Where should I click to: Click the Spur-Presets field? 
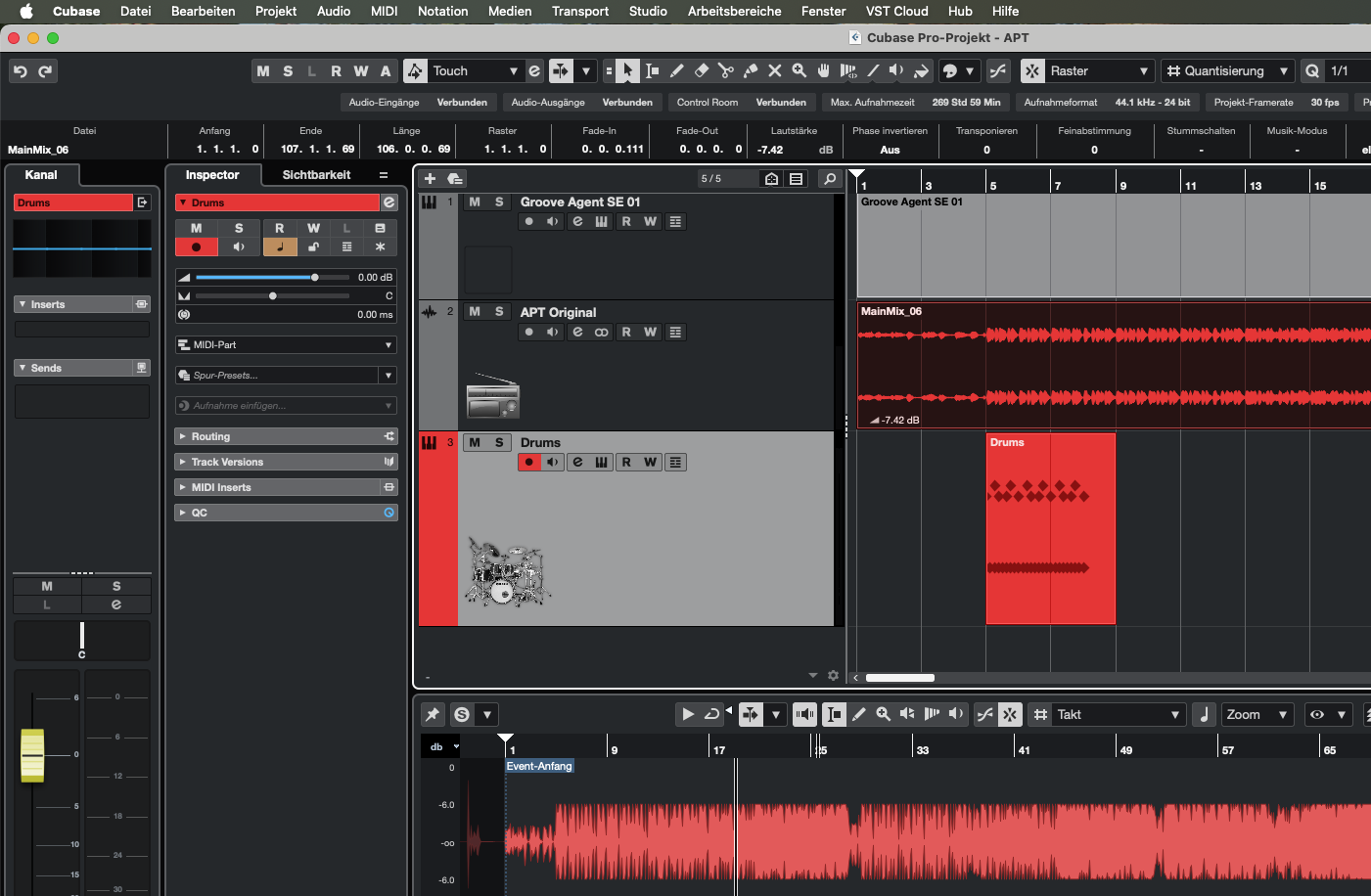[278, 375]
